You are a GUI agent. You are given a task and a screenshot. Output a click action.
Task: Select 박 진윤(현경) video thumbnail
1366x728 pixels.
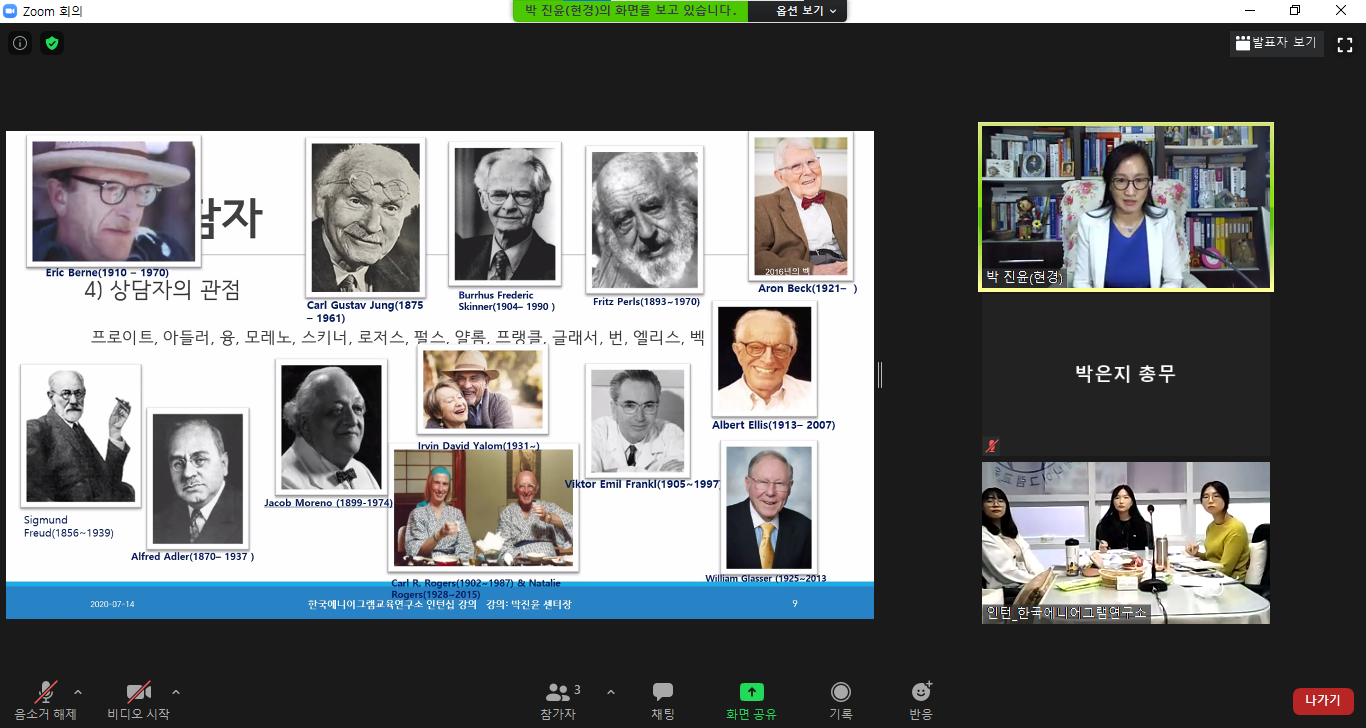point(1126,207)
